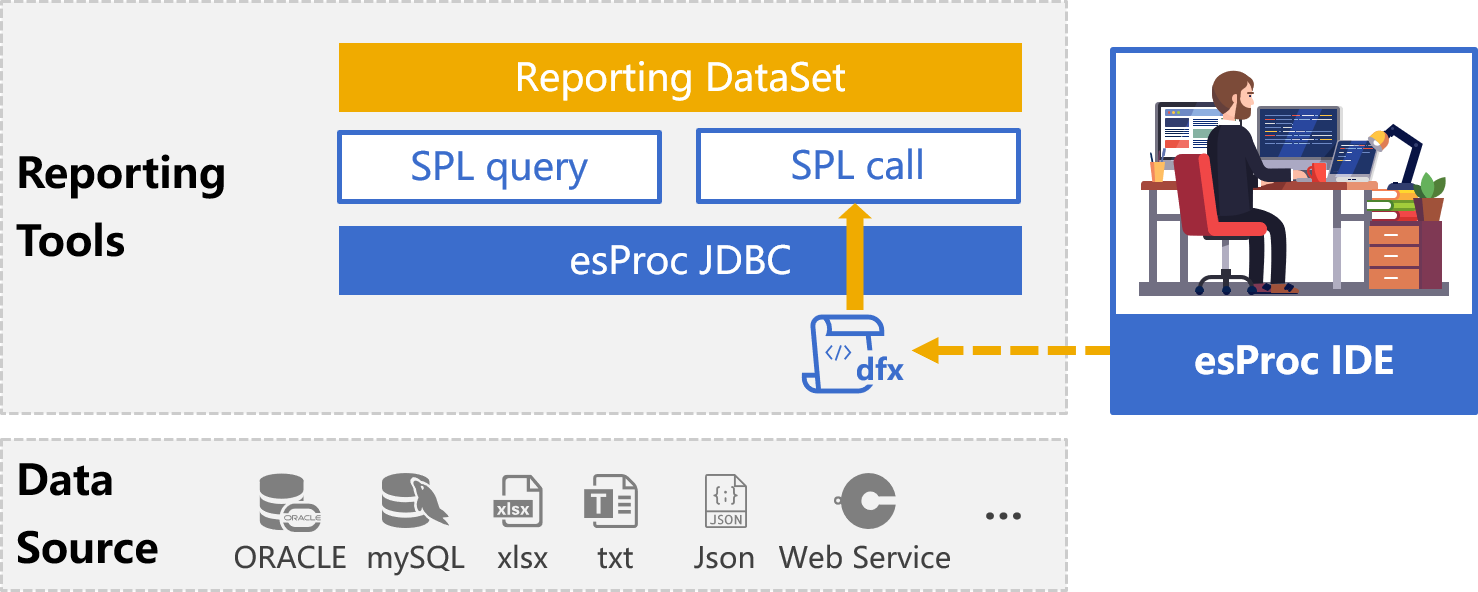The image size is (1478, 592).
Task: Select the xlsx file icon
Action: point(519,501)
